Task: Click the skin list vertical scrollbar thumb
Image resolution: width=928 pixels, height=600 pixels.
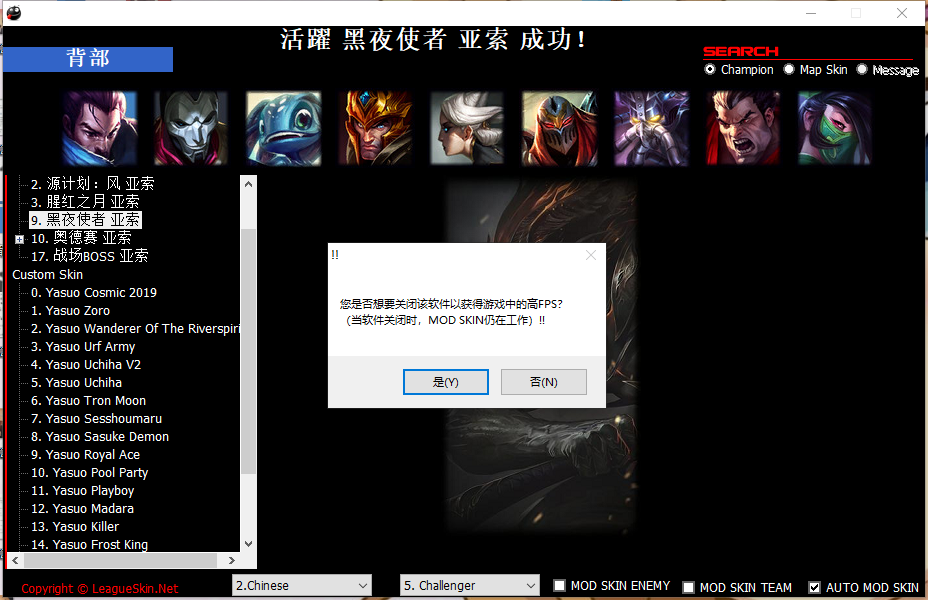Action: [249, 351]
